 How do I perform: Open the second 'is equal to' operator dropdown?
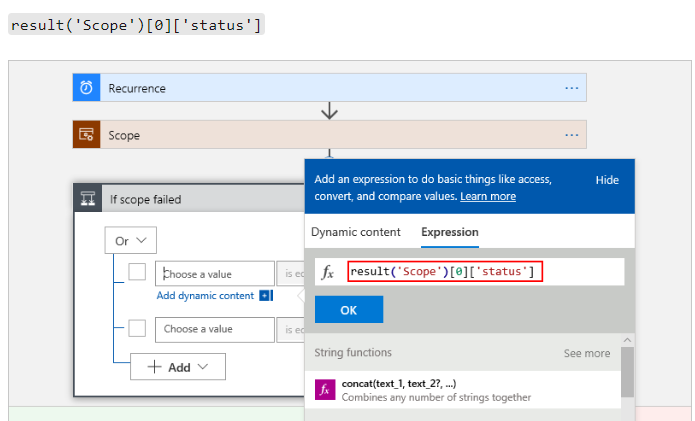pyautogui.click(x=291, y=330)
